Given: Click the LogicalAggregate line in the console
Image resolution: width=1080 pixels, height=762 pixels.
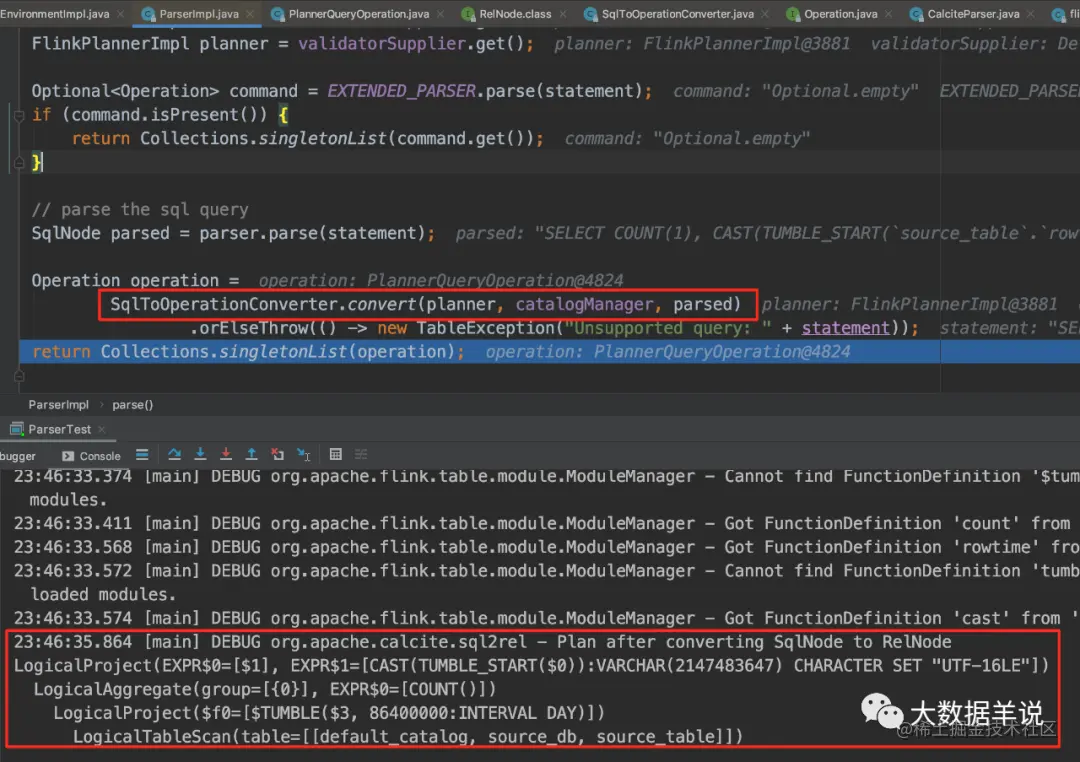Looking at the screenshot, I should point(264,690).
